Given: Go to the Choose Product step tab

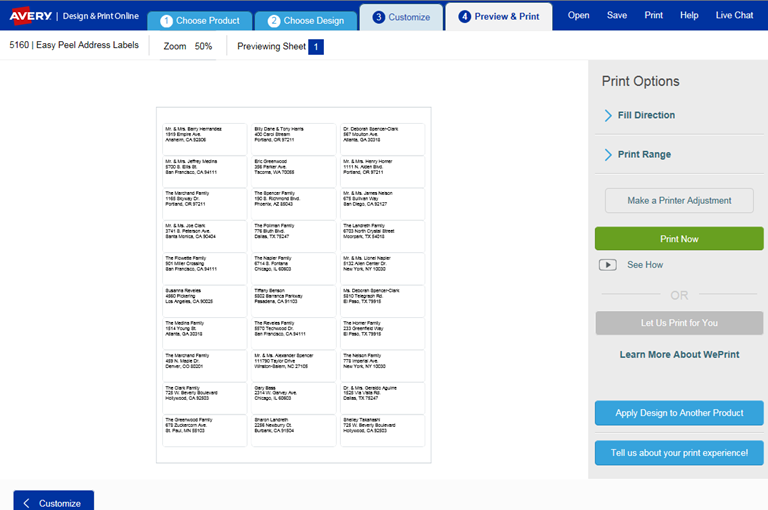Looking at the screenshot, I should [x=199, y=19].
